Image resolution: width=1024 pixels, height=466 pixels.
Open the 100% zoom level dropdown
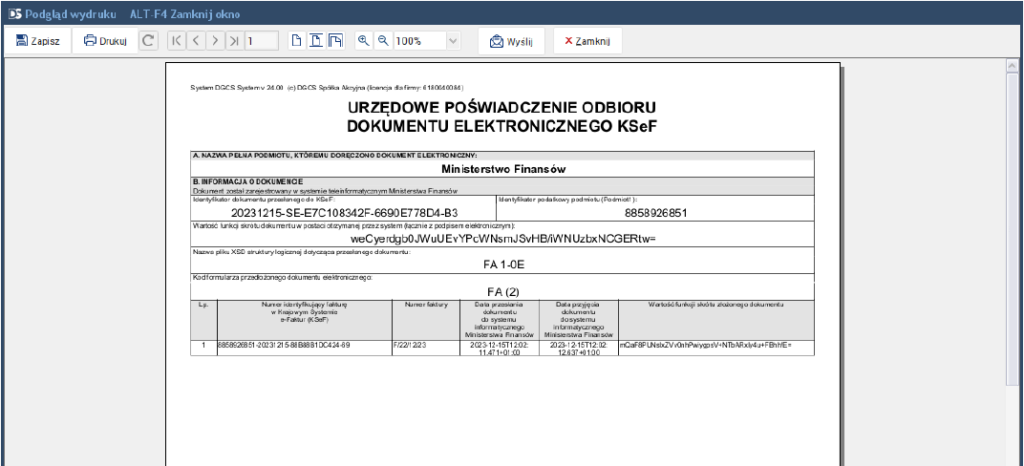click(x=453, y=41)
